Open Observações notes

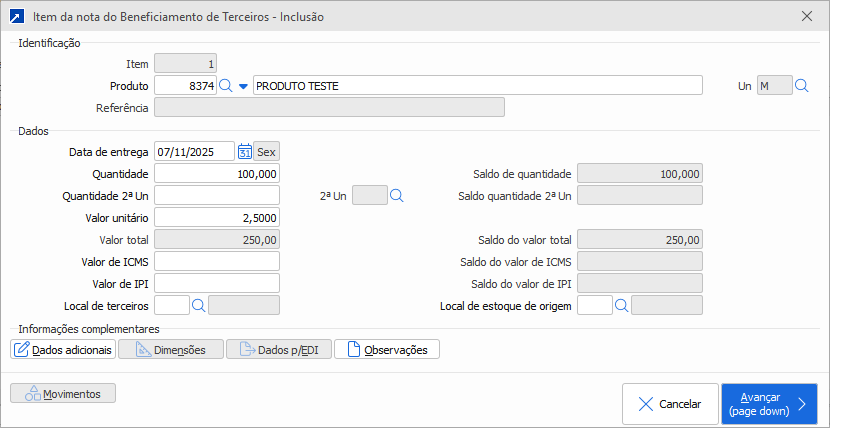[387, 350]
